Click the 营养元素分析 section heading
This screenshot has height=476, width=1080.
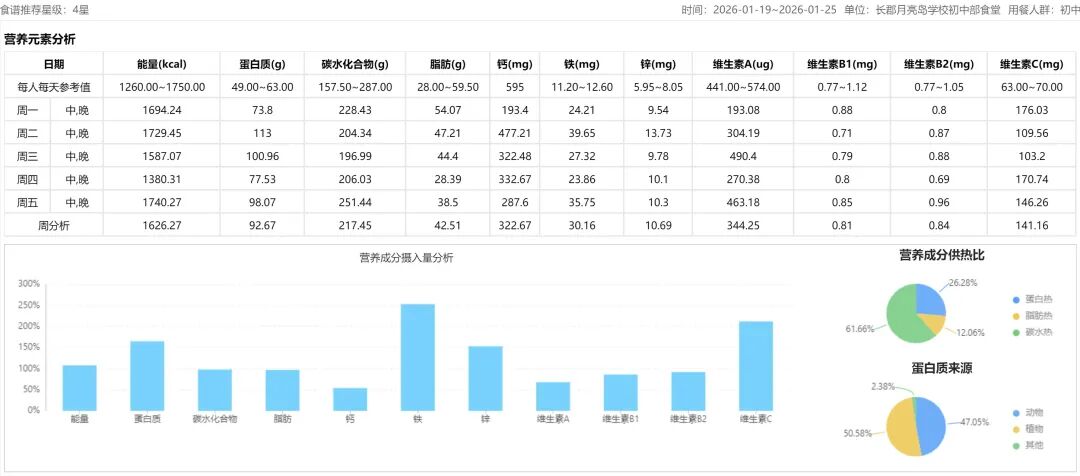[x=40, y=39]
